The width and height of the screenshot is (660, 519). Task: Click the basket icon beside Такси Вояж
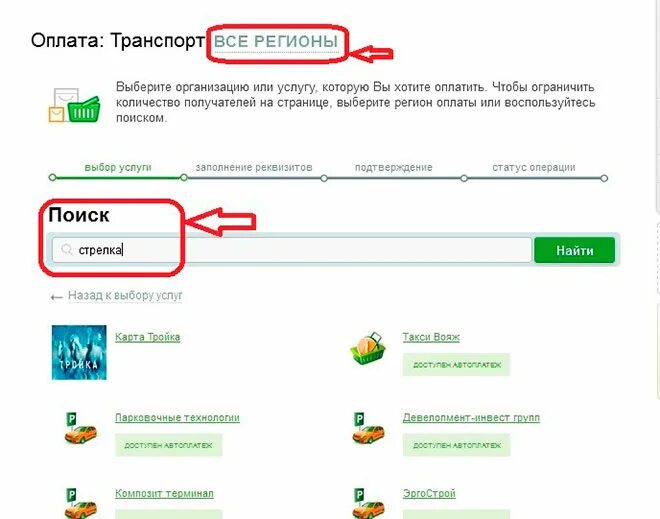368,349
